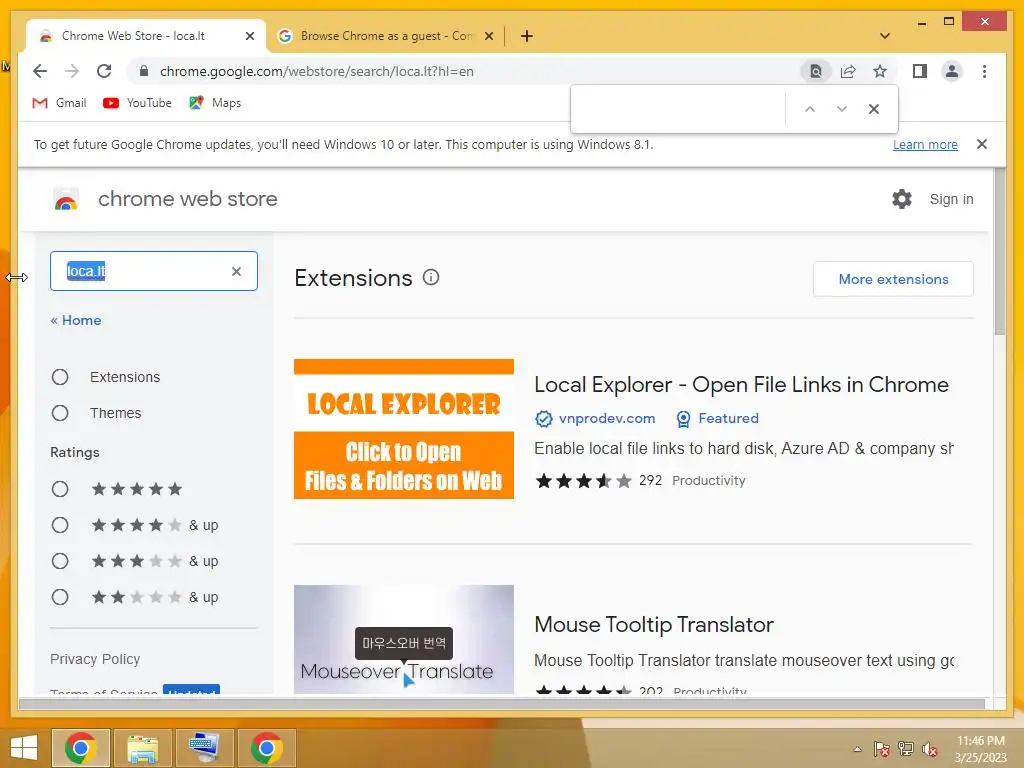Open the first Chrome taskbar icon
Image resolution: width=1024 pixels, height=768 pixels.
81,748
